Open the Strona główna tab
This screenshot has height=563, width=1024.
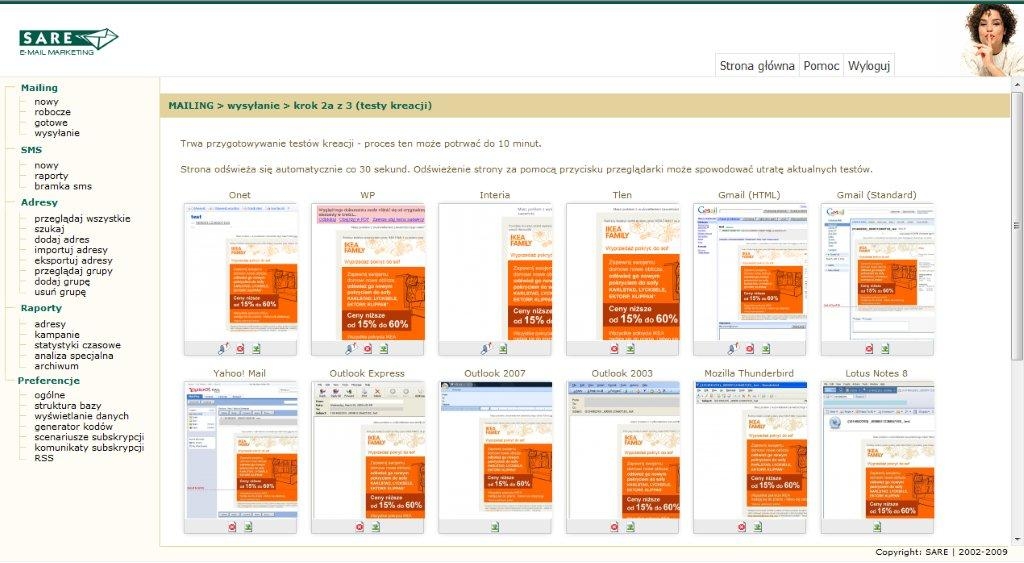pos(757,66)
